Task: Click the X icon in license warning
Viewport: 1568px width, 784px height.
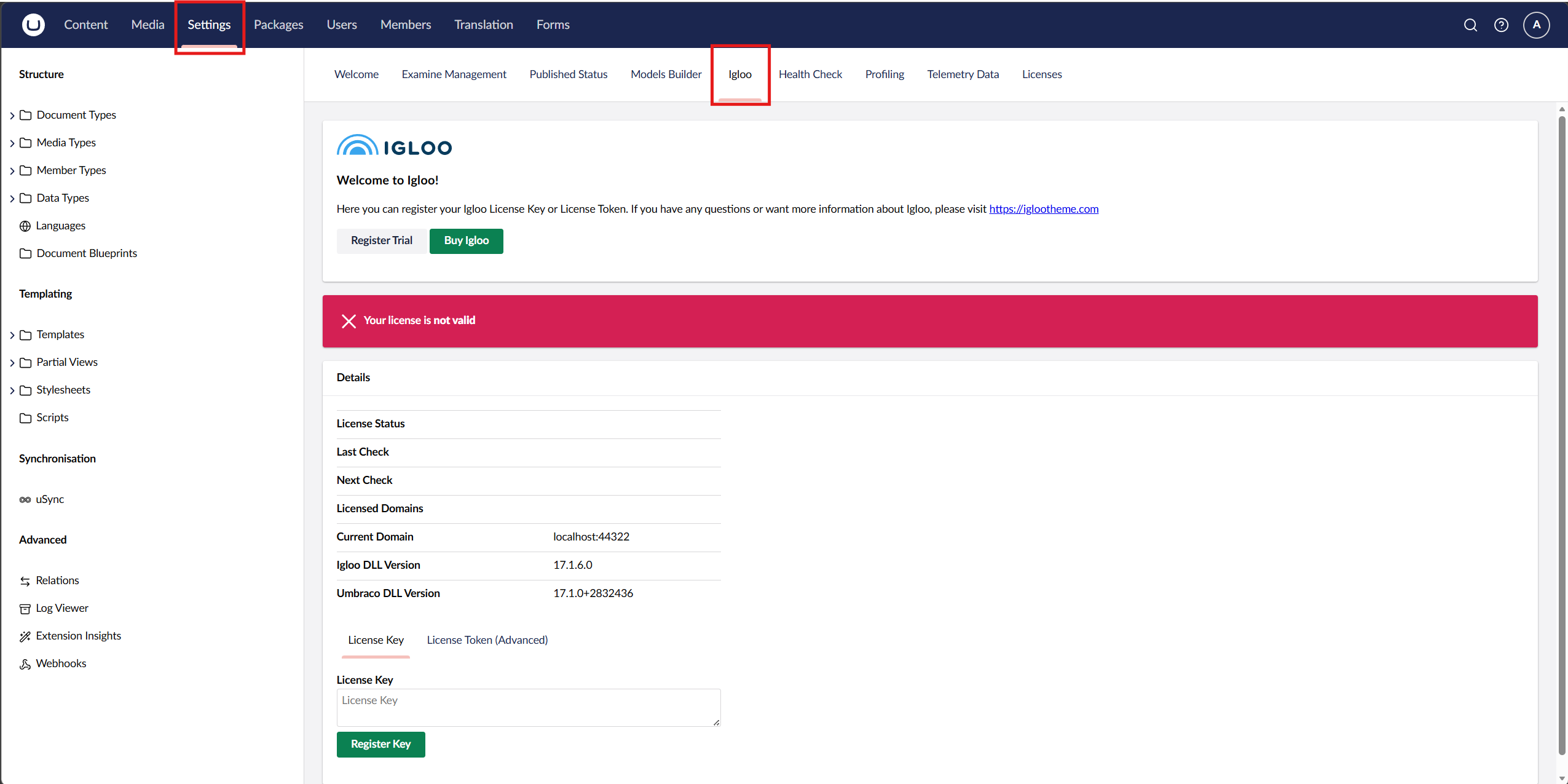Action: click(x=349, y=321)
